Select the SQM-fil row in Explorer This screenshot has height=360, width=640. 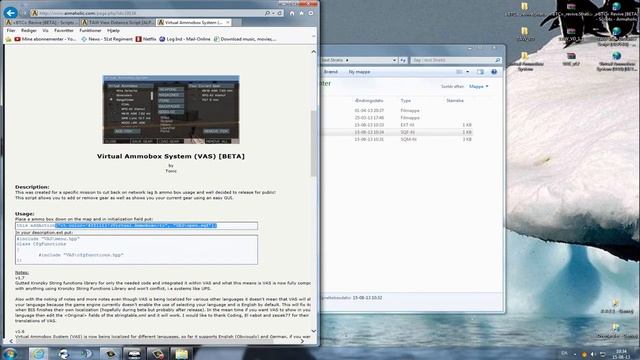click(x=398, y=139)
